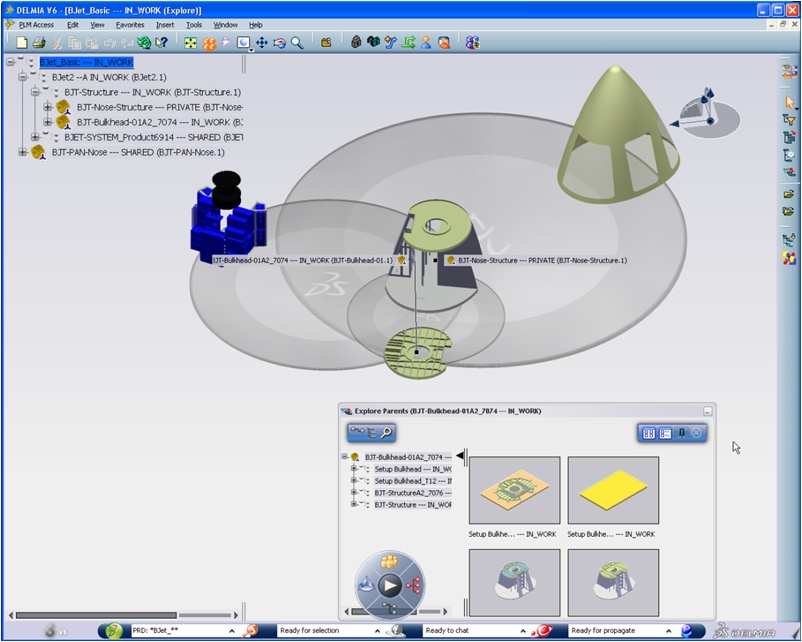Expand the Ready for selection status dropdown
Image resolution: width=802 pixels, height=642 pixels.
pyautogui.click(x=377, y=631)
